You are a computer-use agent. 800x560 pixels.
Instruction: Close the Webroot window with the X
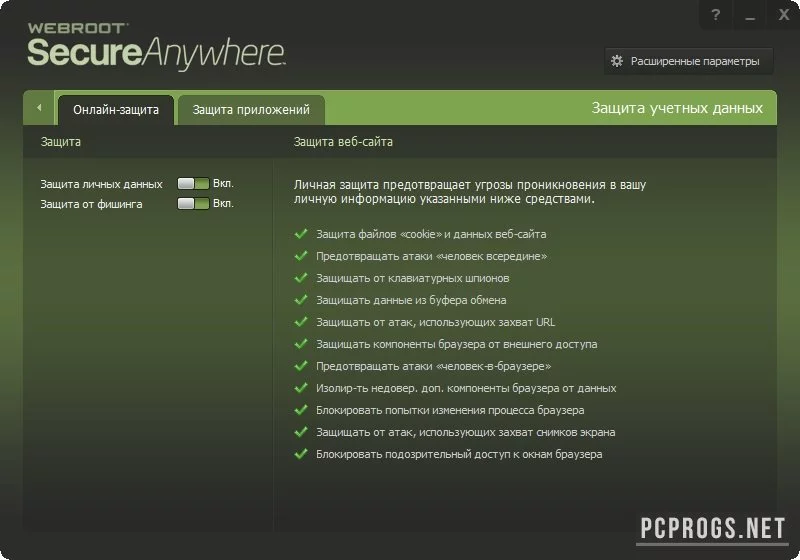click(x=784, y=15)
